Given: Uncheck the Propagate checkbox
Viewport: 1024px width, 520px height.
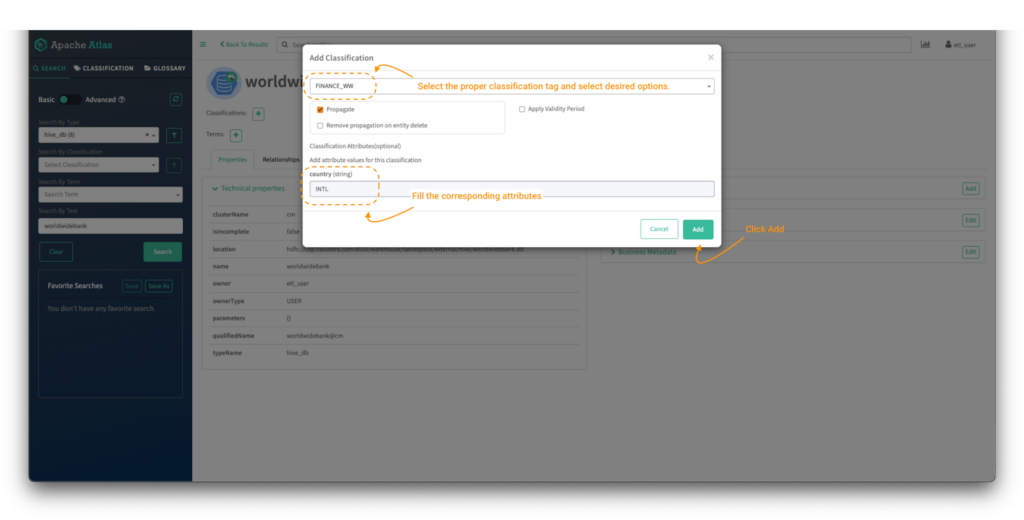Looking at the screenshot, I should click(320, 110).
